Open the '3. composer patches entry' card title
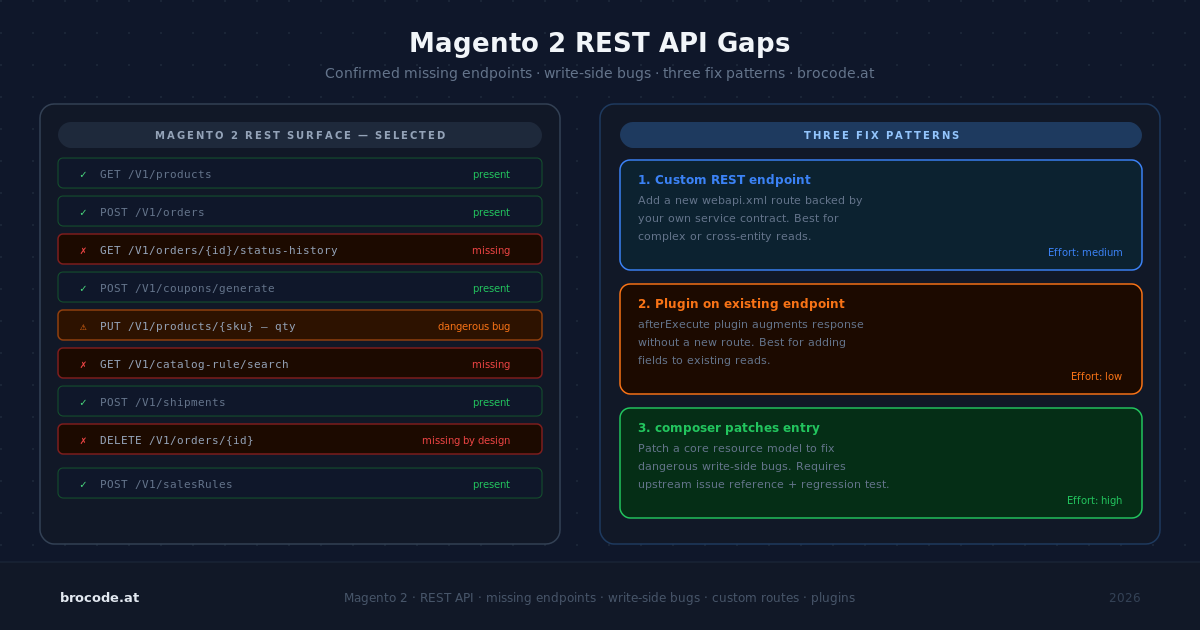The image size is (1200, 630). tap(729, 428)
